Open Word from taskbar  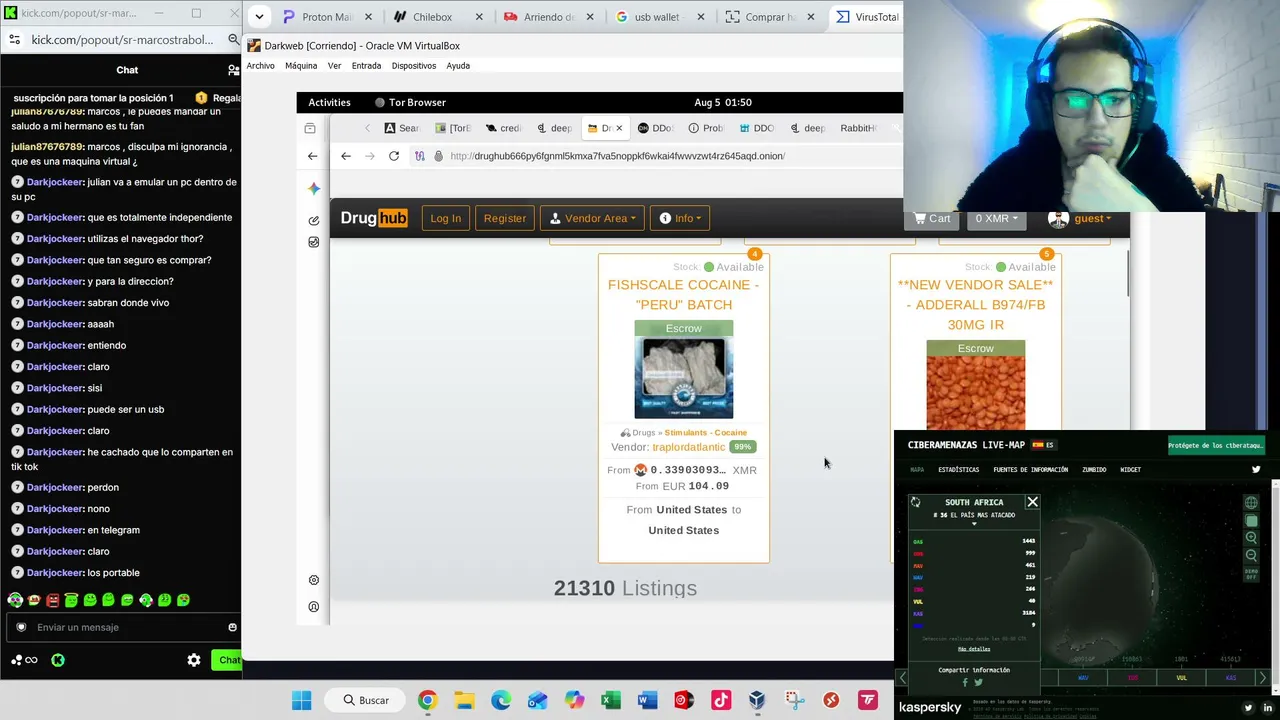pyautogui.click(x=647, y=700)
